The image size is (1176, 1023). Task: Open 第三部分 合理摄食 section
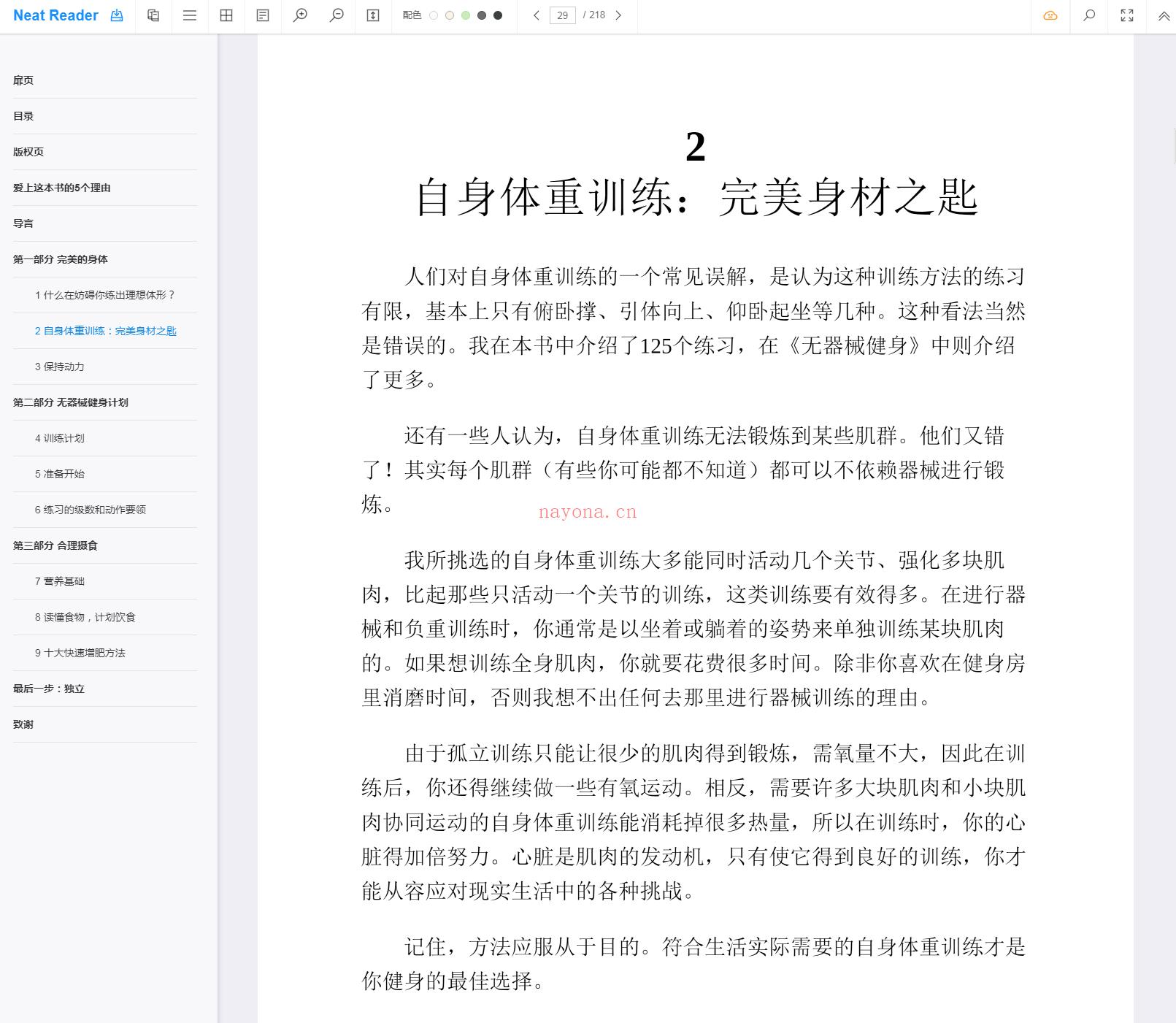click(105, 545)
